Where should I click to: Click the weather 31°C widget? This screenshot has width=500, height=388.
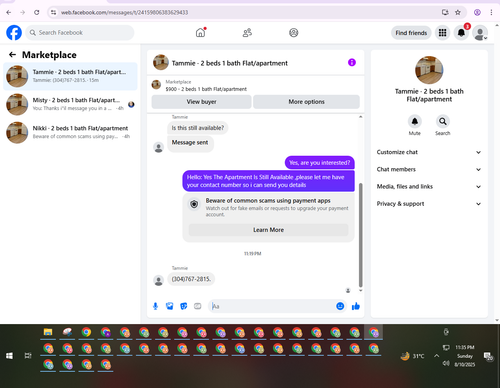coord(413,356)
